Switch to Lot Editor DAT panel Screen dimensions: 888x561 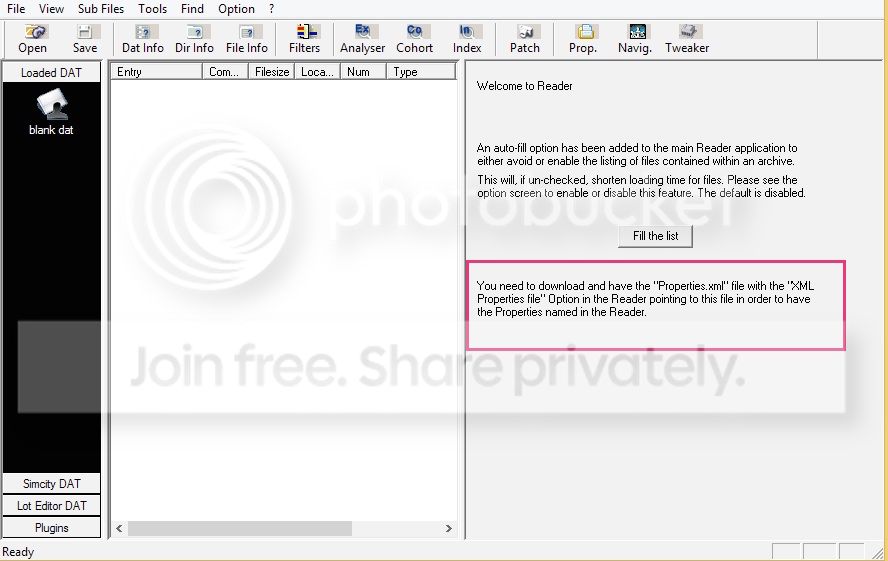[52, 506]
